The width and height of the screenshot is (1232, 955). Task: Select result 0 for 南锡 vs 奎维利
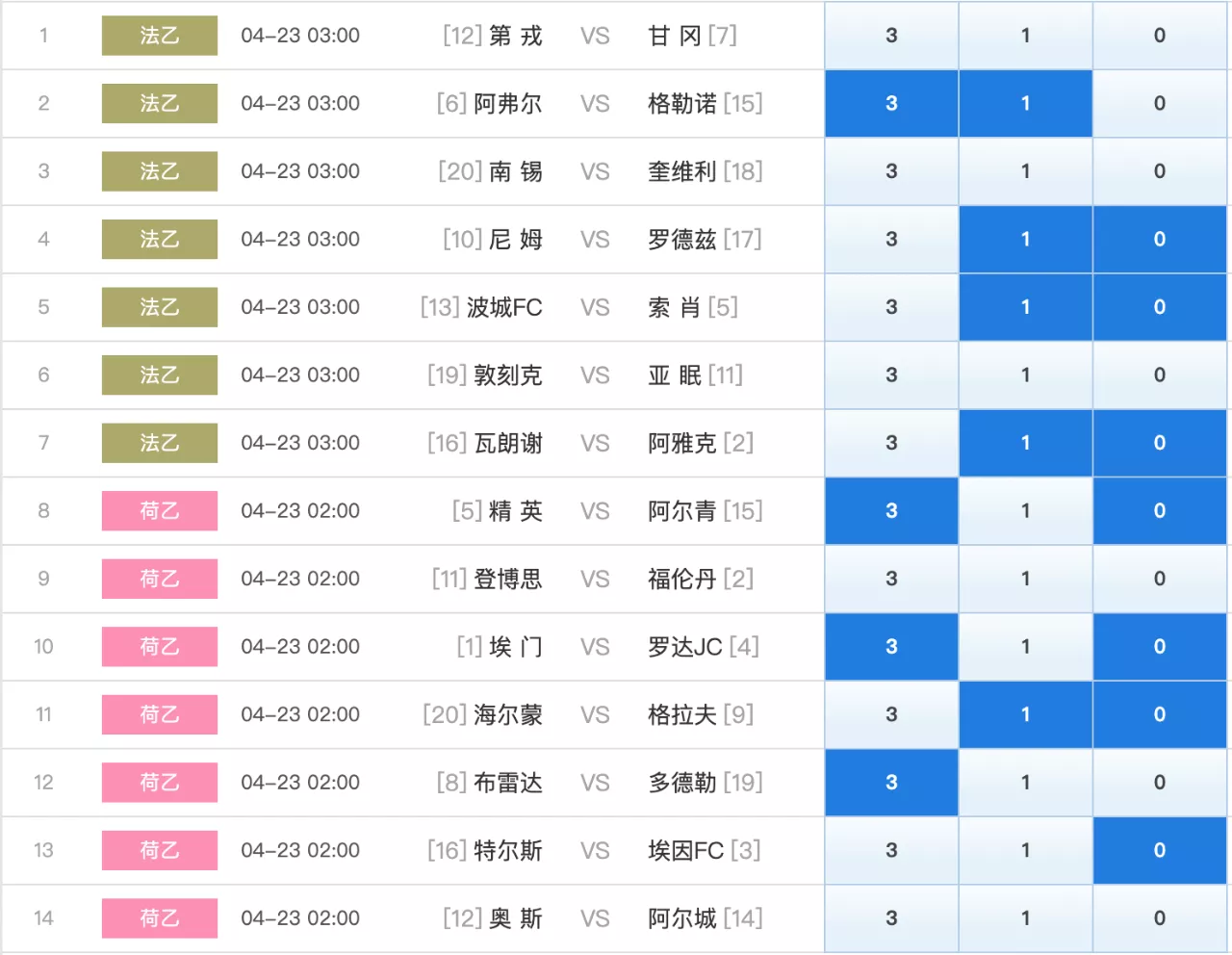click(x=1160, y=171)
